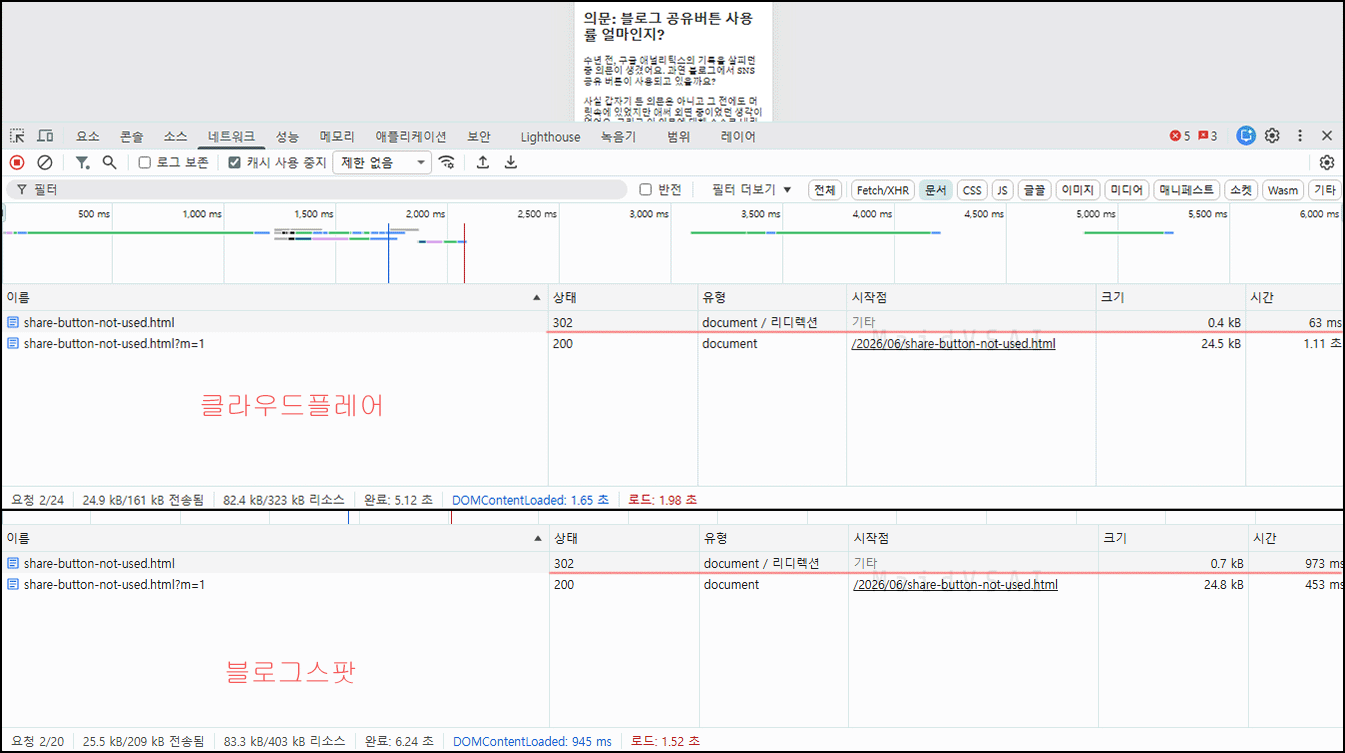The height and width of the screenshot is (753, 1345).
Task: Sort by the top table's 상태 column header
Action: [623, 298]
